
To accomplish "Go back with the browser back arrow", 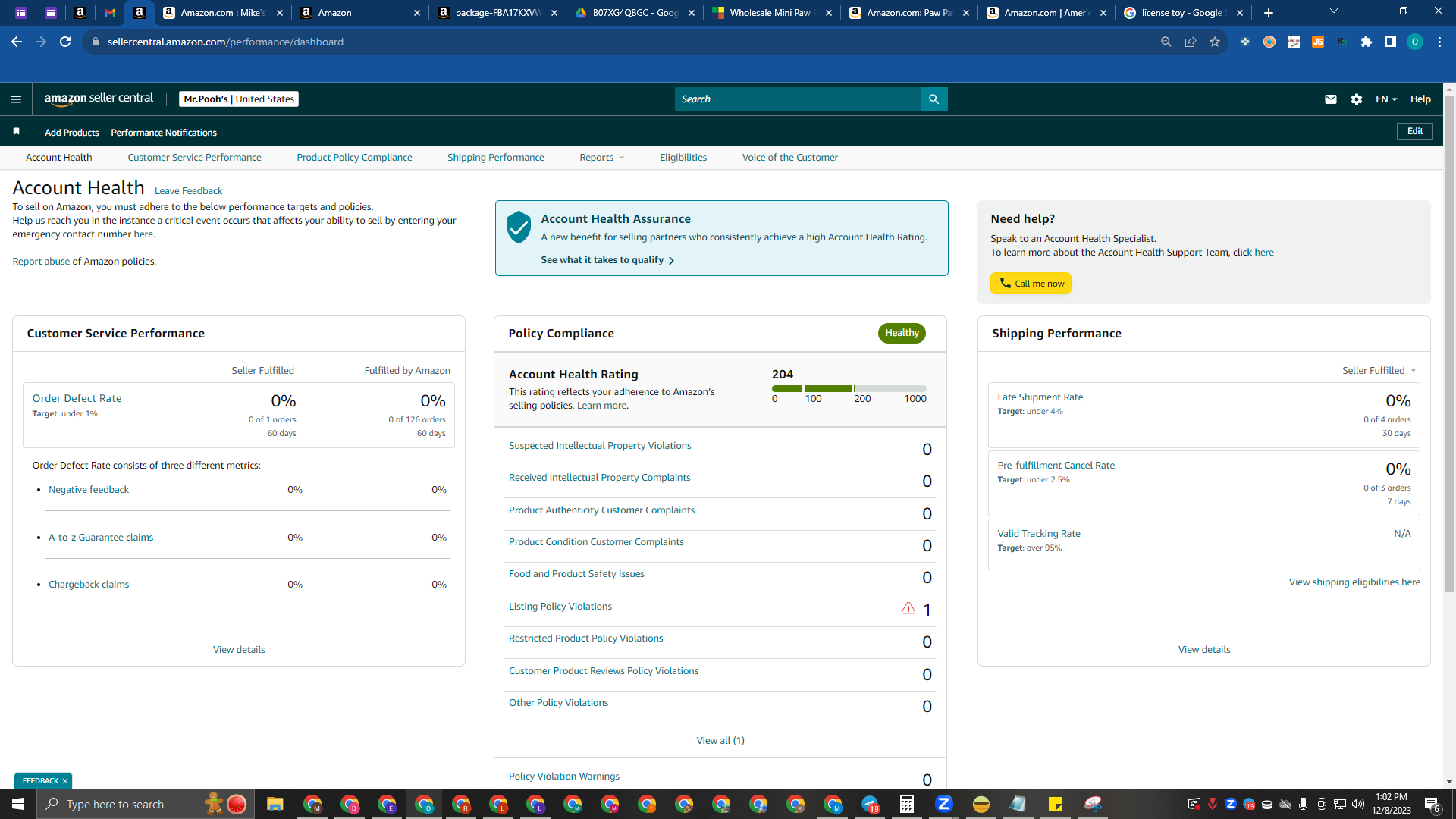I will click(x=17, y=42).
